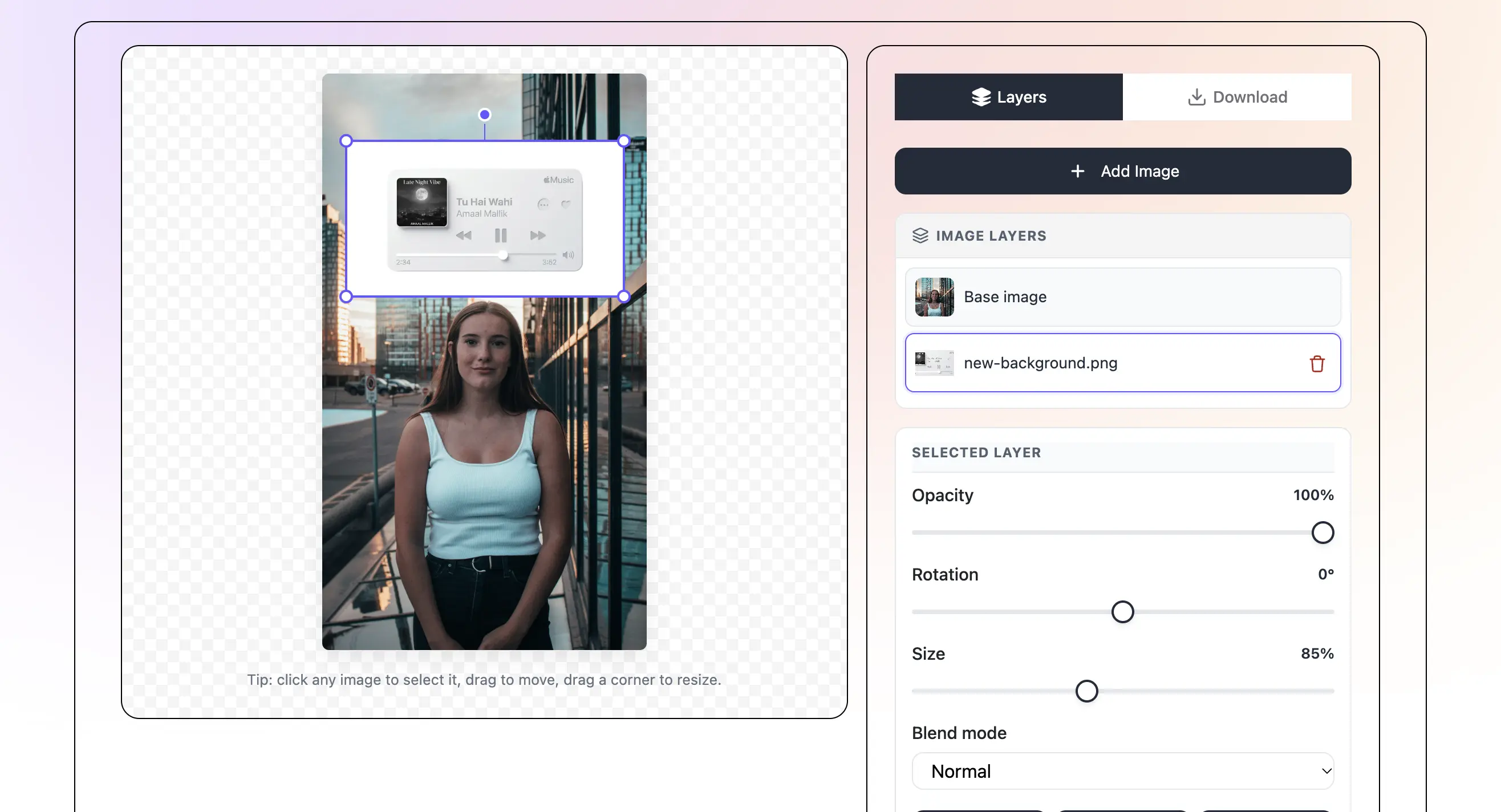The image size is (1501, 812).
Task: Select the new-background.png layer row
Action: 1123,363
